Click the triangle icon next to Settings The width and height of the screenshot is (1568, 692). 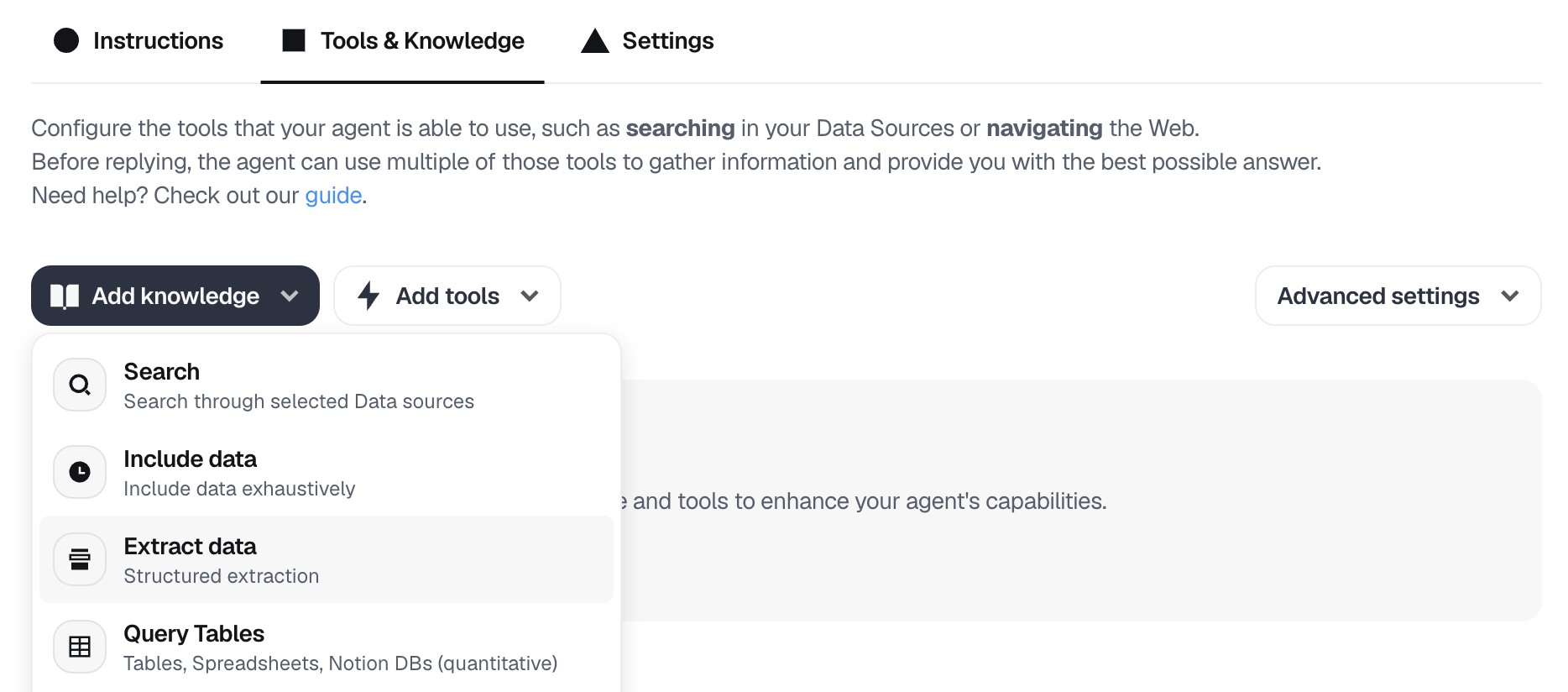pyautogui.click(x=595, y=40)
